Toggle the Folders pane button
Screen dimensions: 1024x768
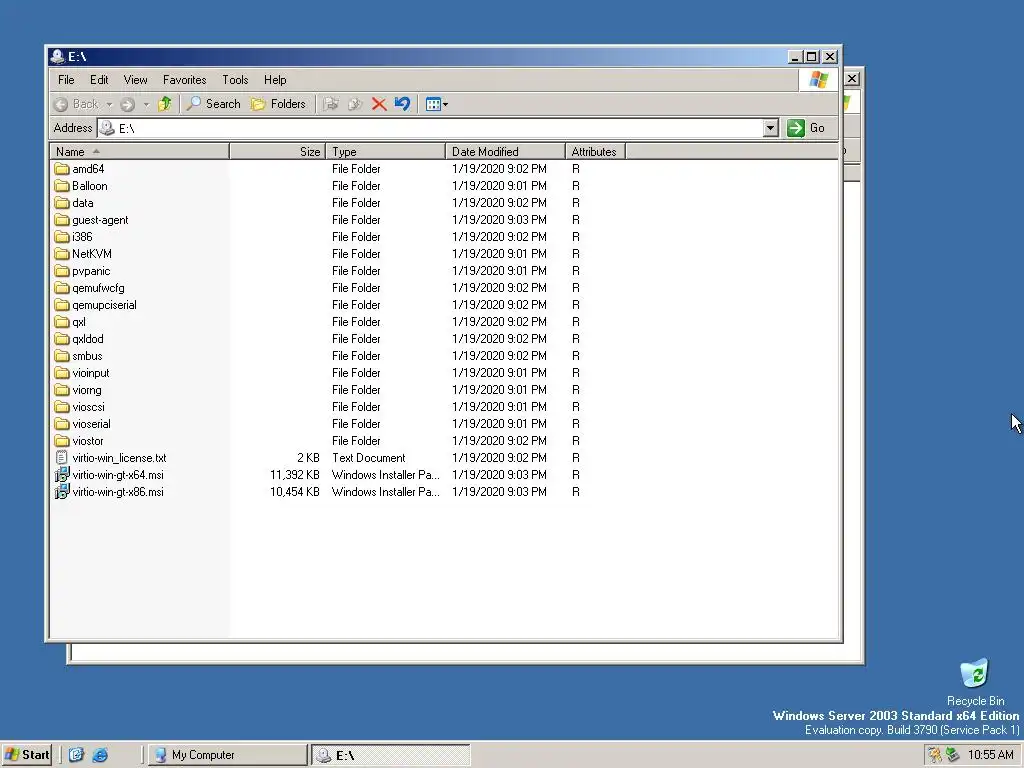279,104
